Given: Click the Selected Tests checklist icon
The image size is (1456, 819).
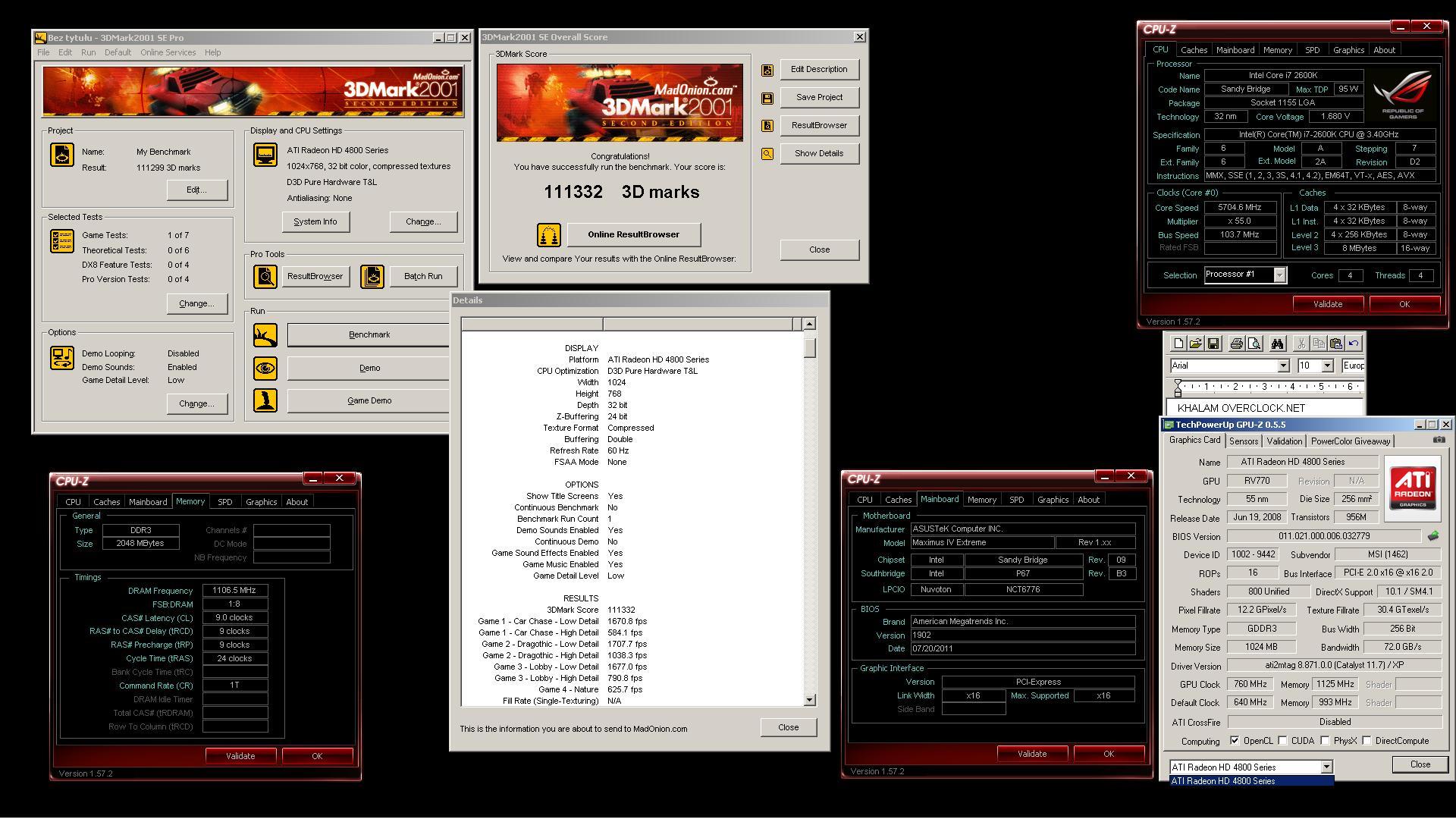Looking at the screenshot, I should [62, 241].
